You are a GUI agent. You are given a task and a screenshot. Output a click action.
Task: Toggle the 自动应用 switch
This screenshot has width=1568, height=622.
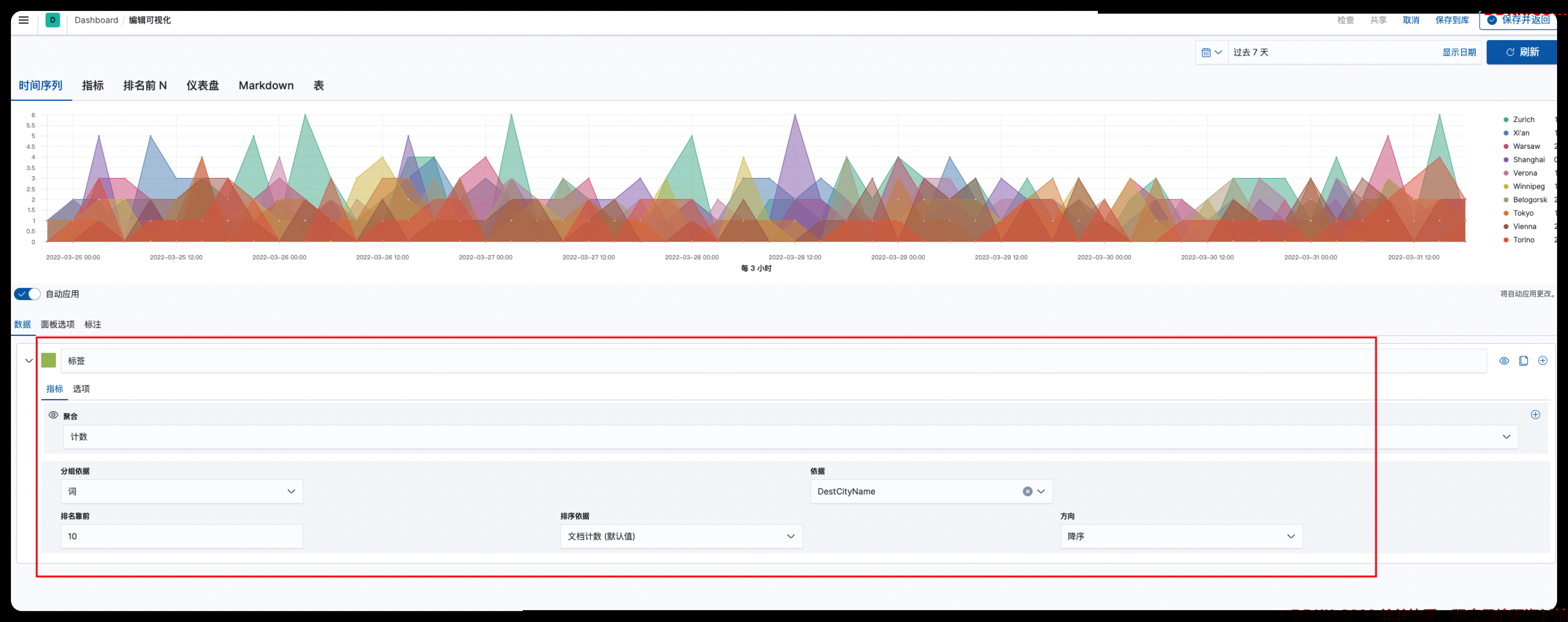[x=27, y=294]
